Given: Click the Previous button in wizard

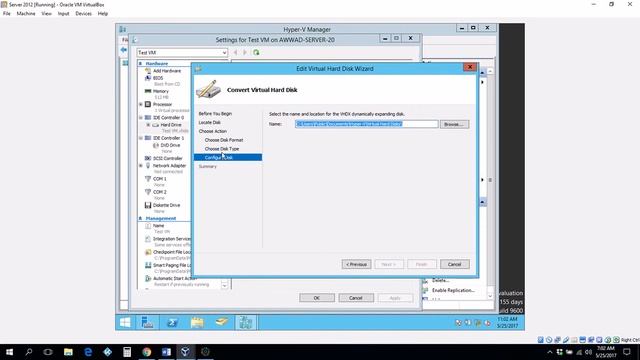Looking at the screenshot, I should 356,264.
